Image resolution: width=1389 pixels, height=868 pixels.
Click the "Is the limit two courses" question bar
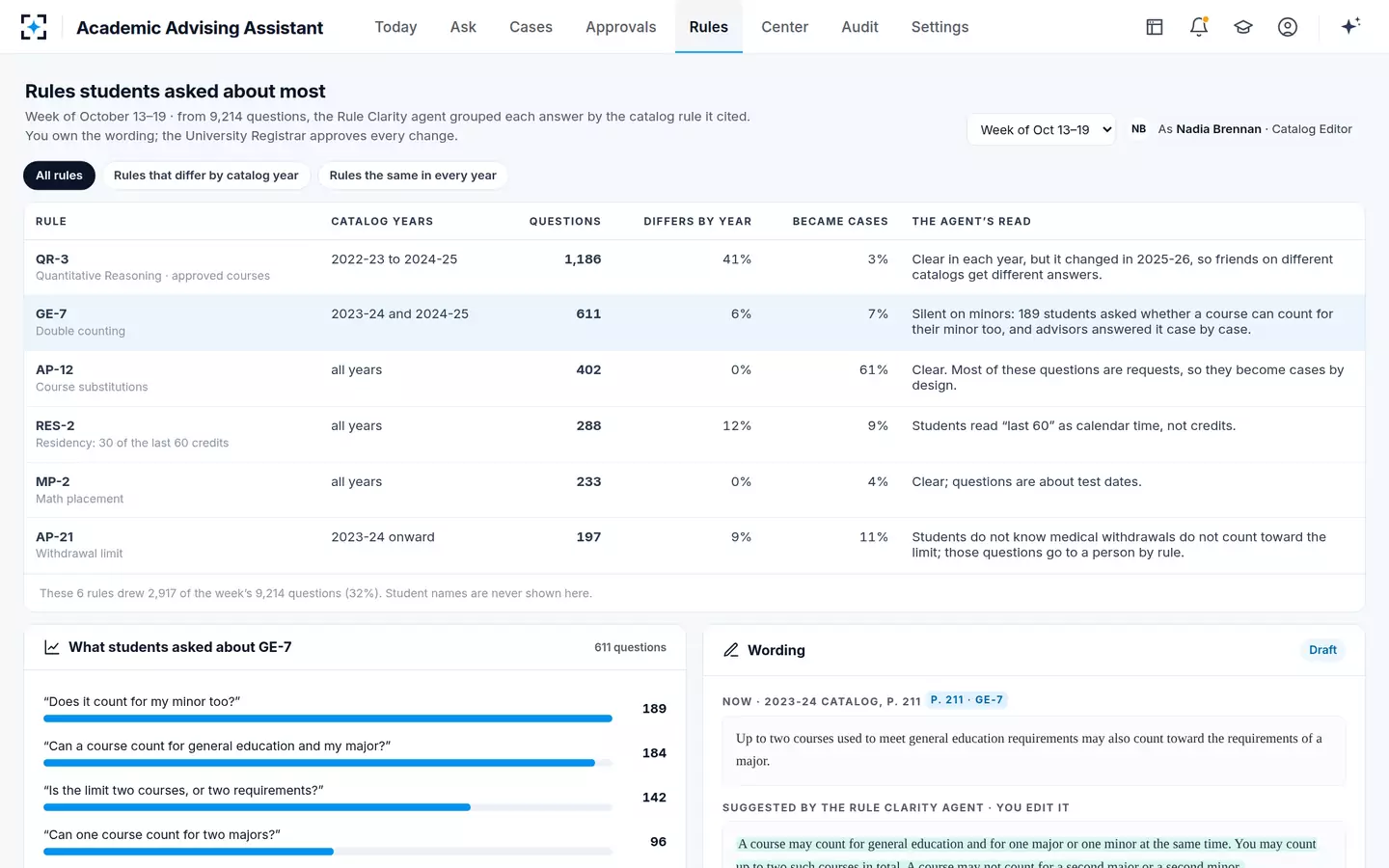pos(328,807)
